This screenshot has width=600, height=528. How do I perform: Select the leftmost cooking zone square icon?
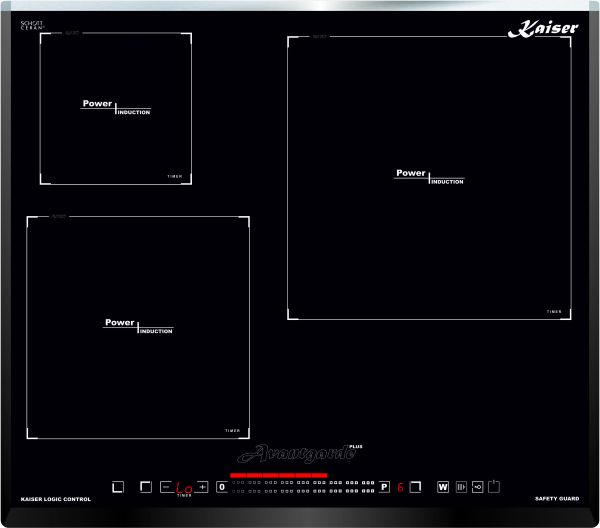click(x=118, y=487)
